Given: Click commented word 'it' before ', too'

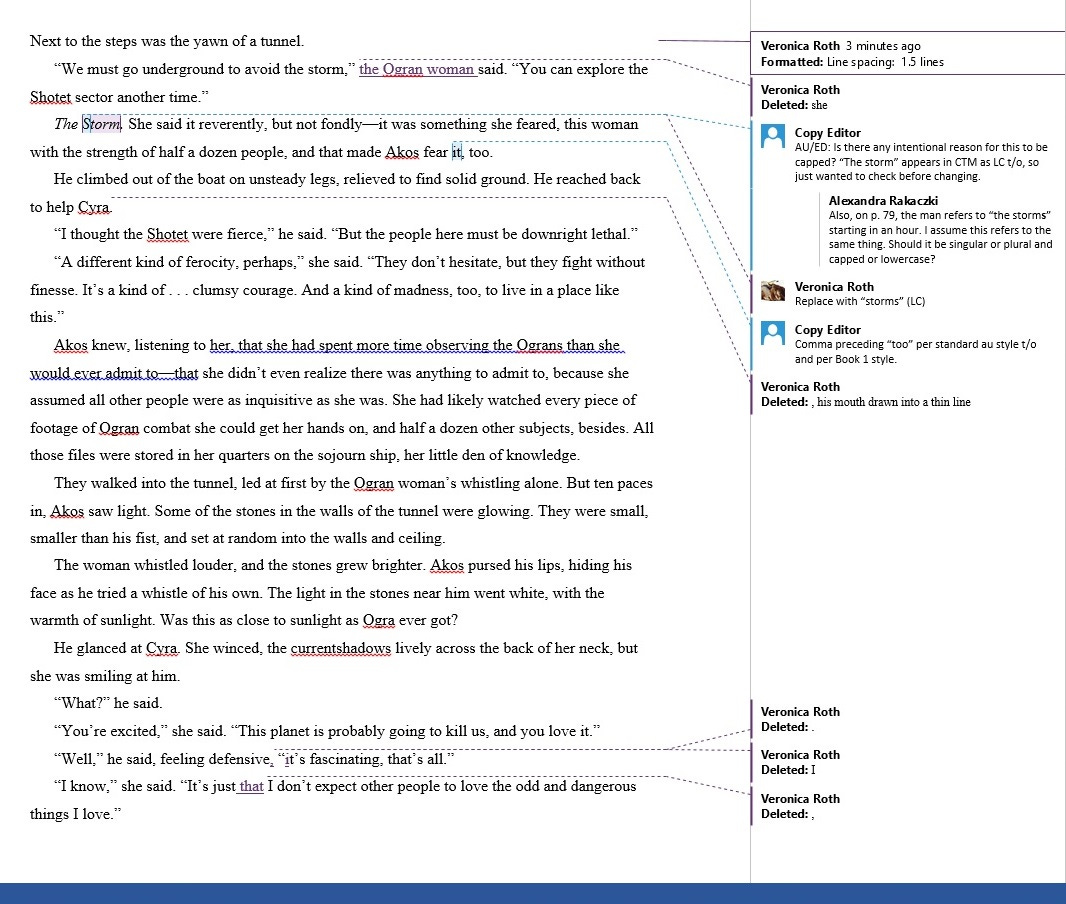Looking at the screenshot, I should (457, 152).
